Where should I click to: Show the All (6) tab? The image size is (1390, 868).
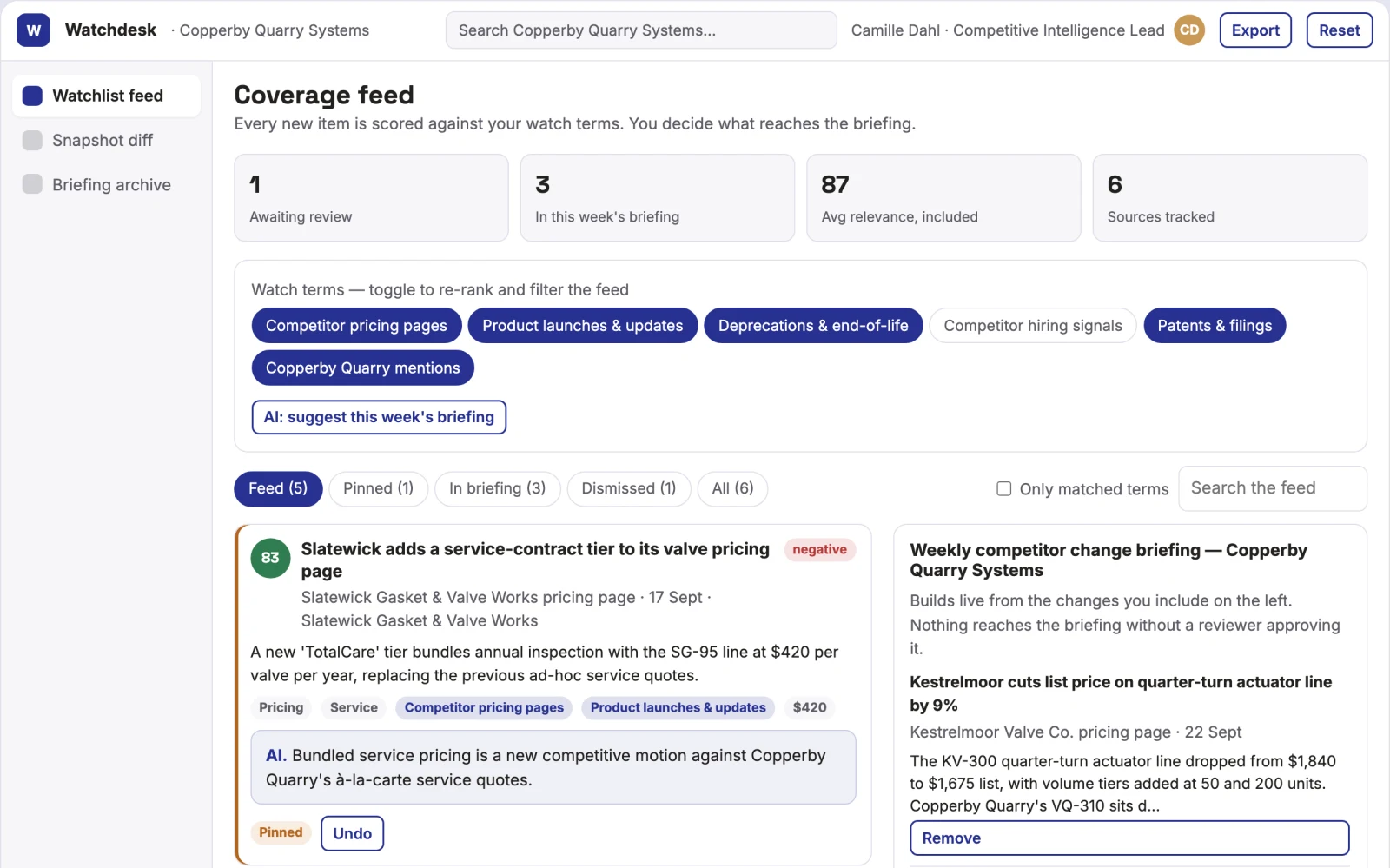732,488
